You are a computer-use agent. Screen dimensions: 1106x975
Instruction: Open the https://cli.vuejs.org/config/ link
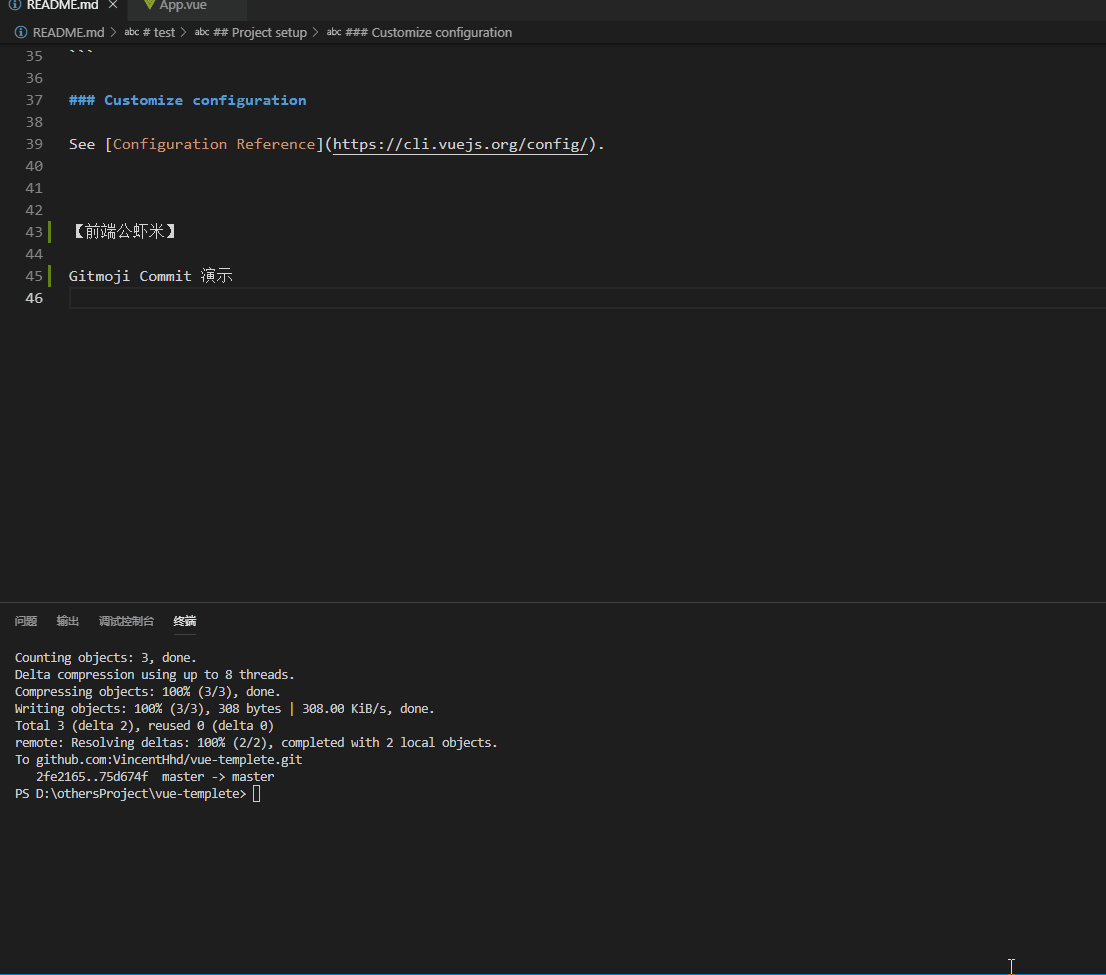(x=460, y=144)
